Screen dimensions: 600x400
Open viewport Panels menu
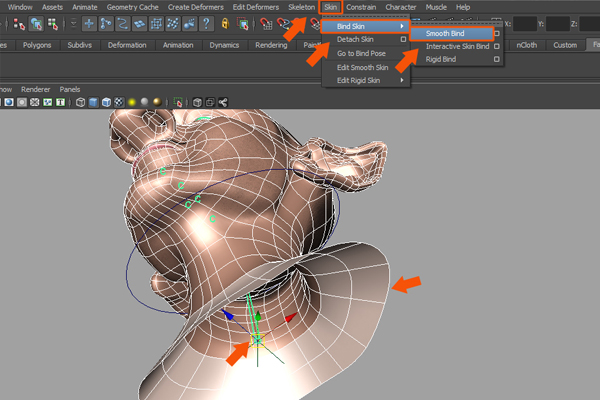click(x=70, y=89)
